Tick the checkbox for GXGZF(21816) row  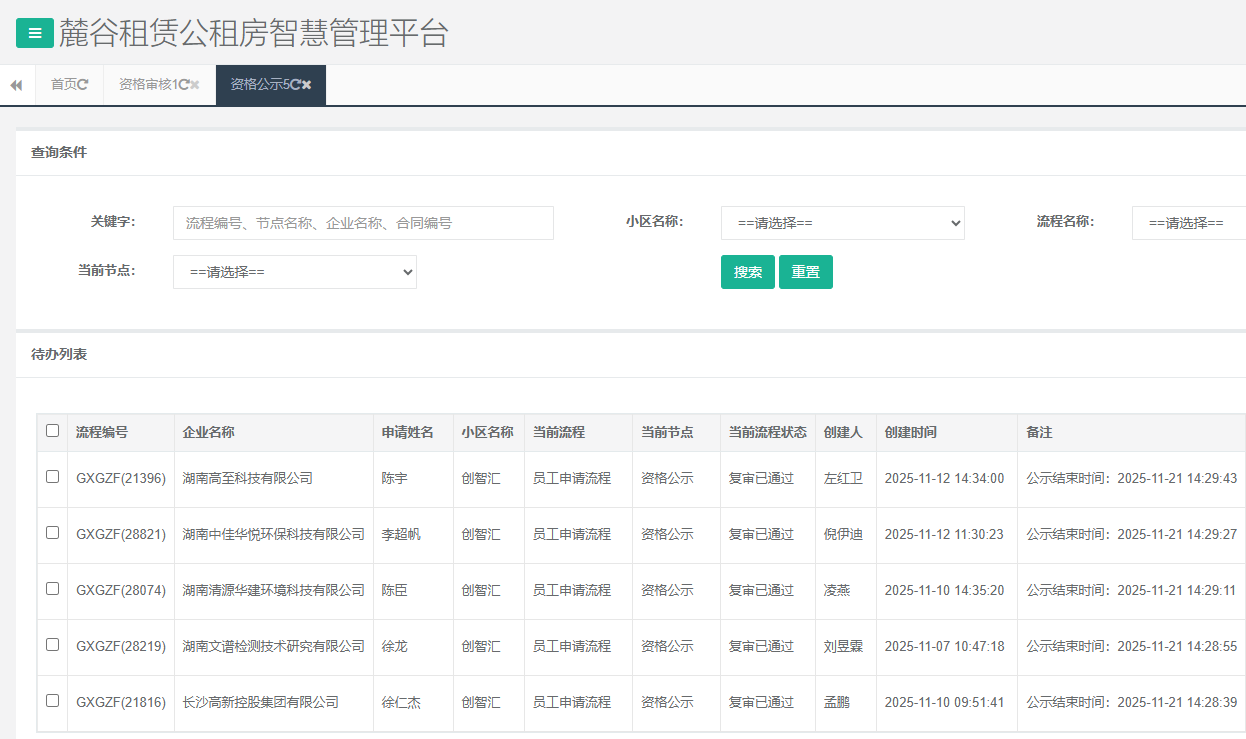coord(53,701)
